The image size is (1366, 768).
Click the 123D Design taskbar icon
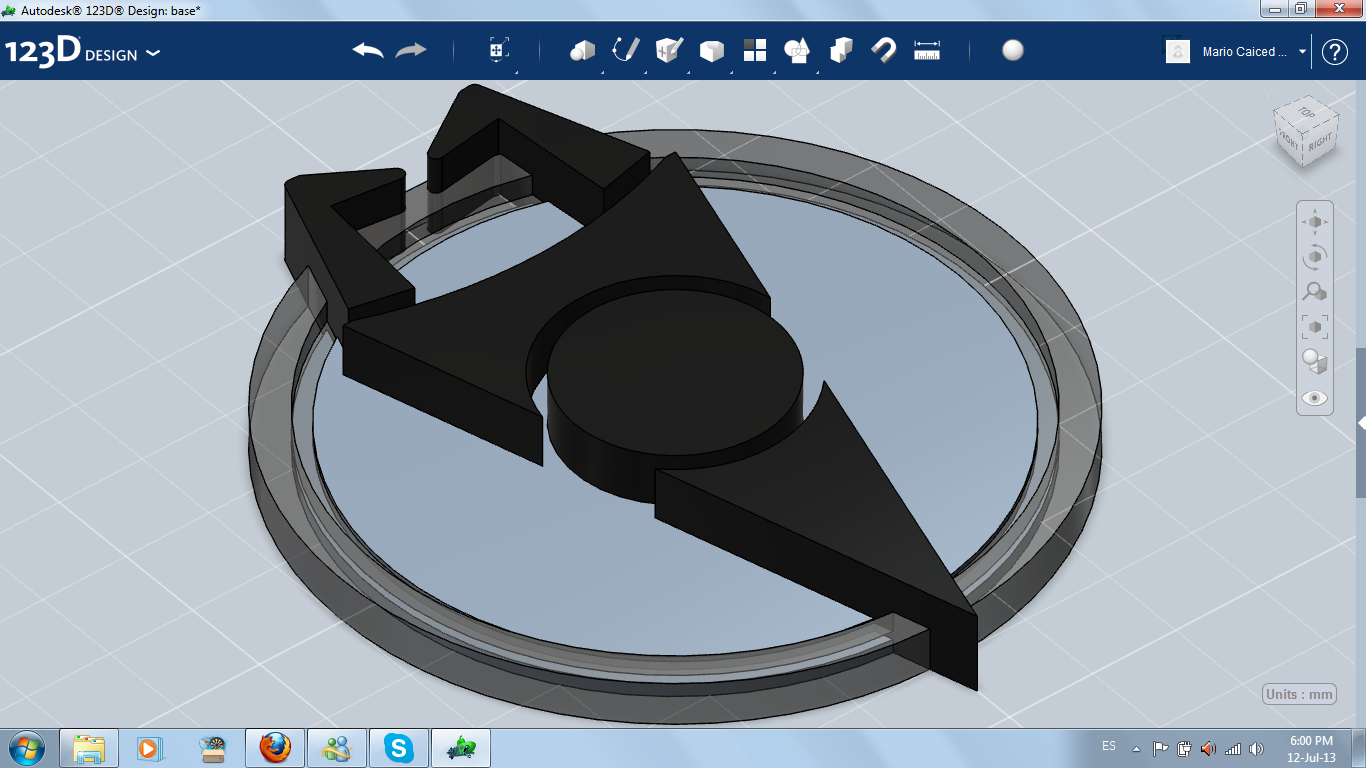[x=462, y=748]
